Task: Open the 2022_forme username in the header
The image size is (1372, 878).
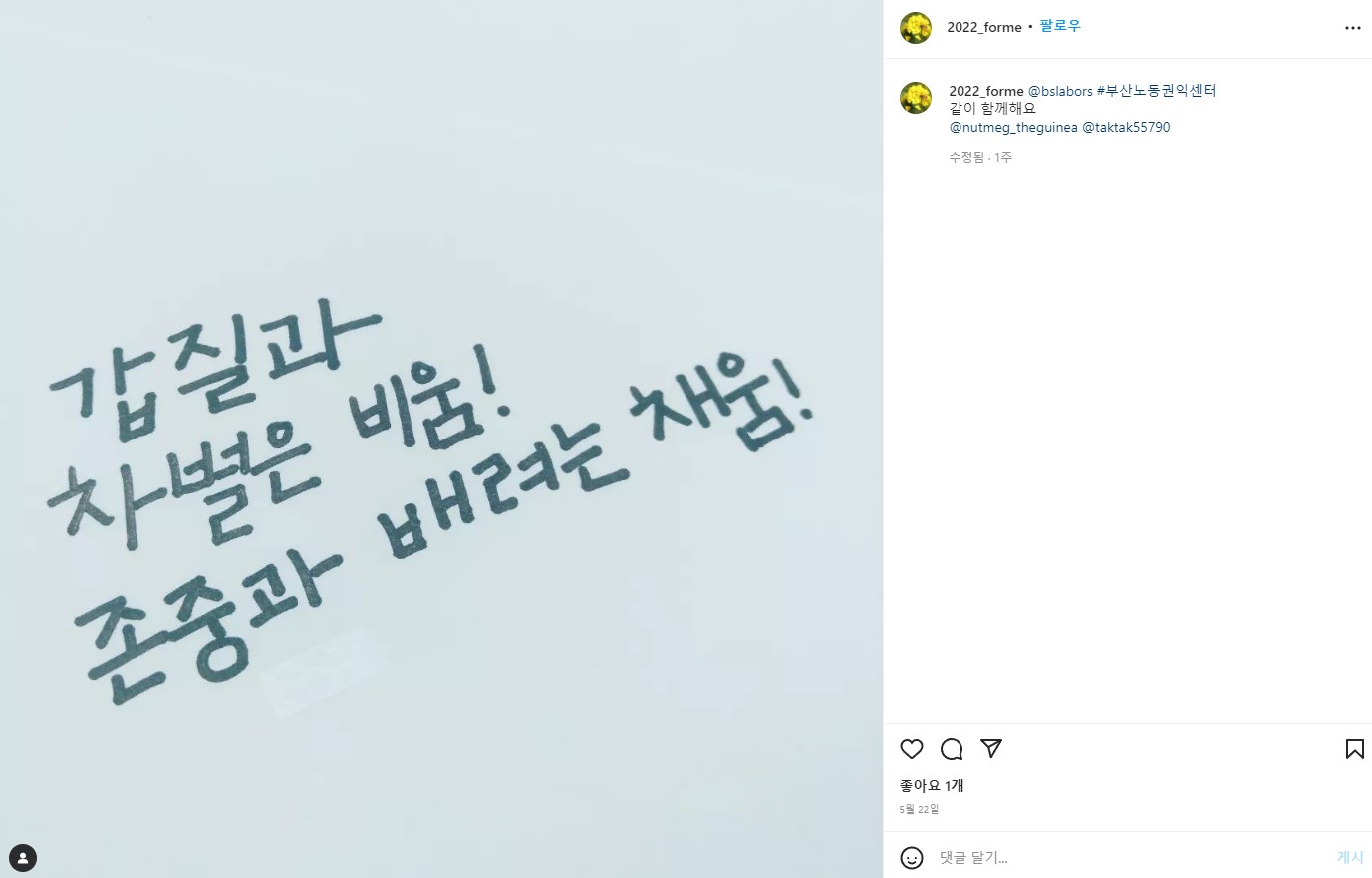Action: [984, 28]
